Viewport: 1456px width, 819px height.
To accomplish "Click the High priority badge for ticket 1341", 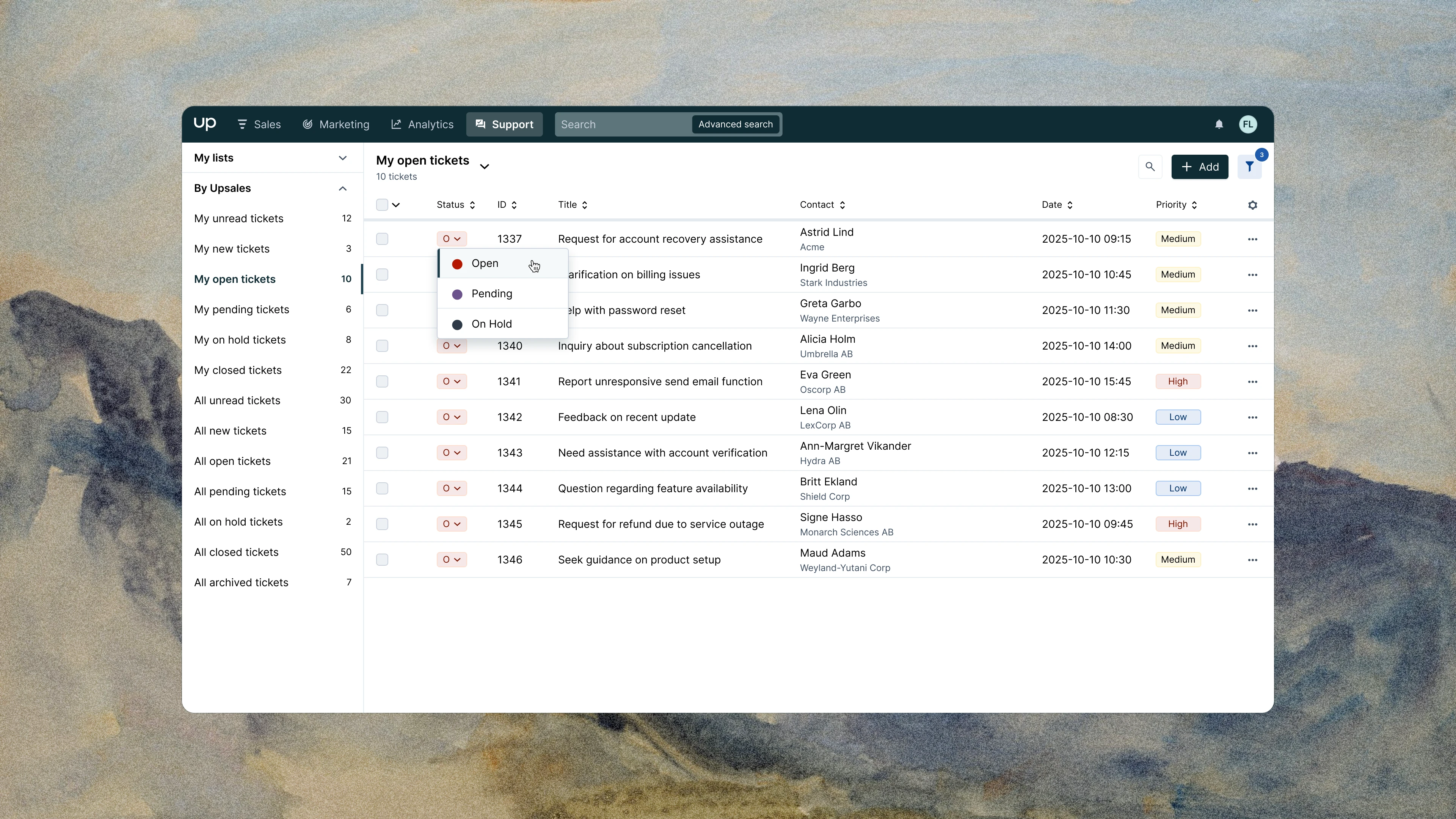I will coord(1178,381).
